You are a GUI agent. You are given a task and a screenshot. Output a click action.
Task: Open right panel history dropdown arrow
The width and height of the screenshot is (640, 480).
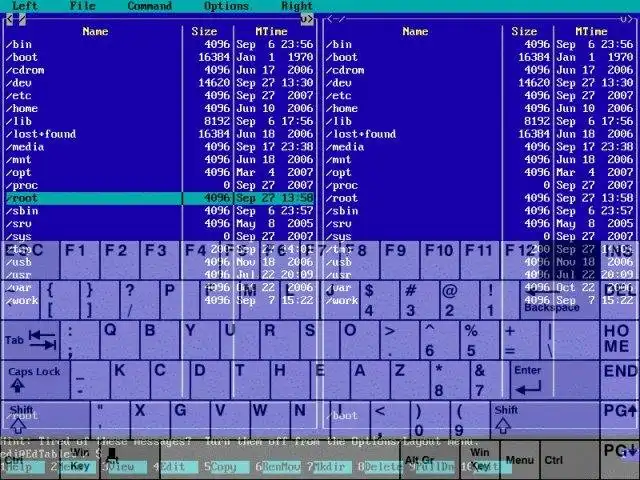pos(626,19)
